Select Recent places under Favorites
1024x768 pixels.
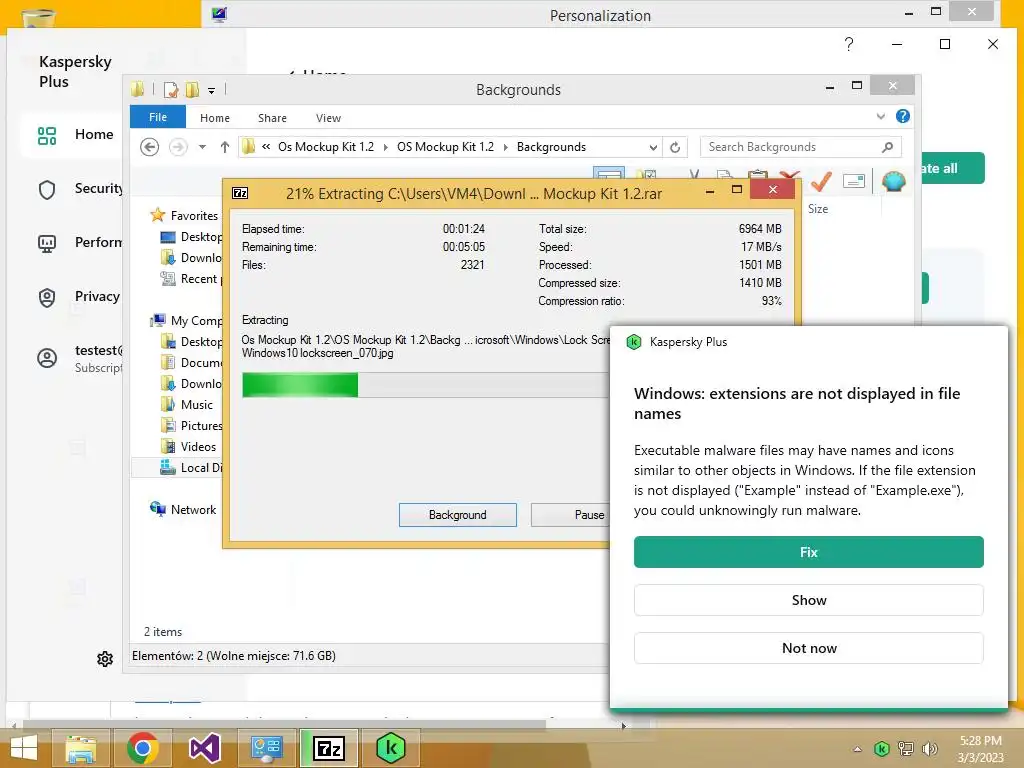[191, 279]
